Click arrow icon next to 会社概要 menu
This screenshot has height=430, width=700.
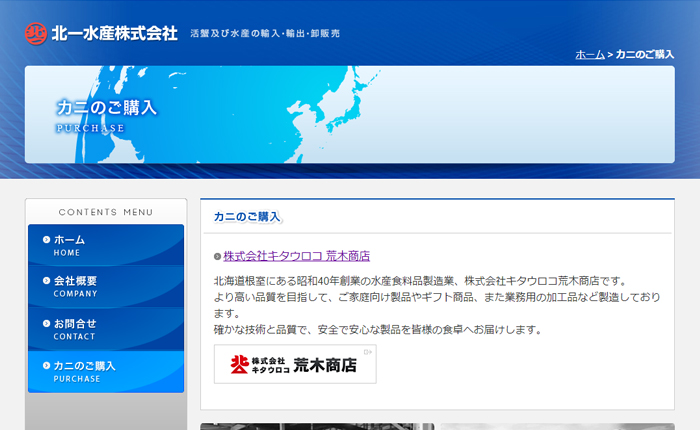coord(46,280)
